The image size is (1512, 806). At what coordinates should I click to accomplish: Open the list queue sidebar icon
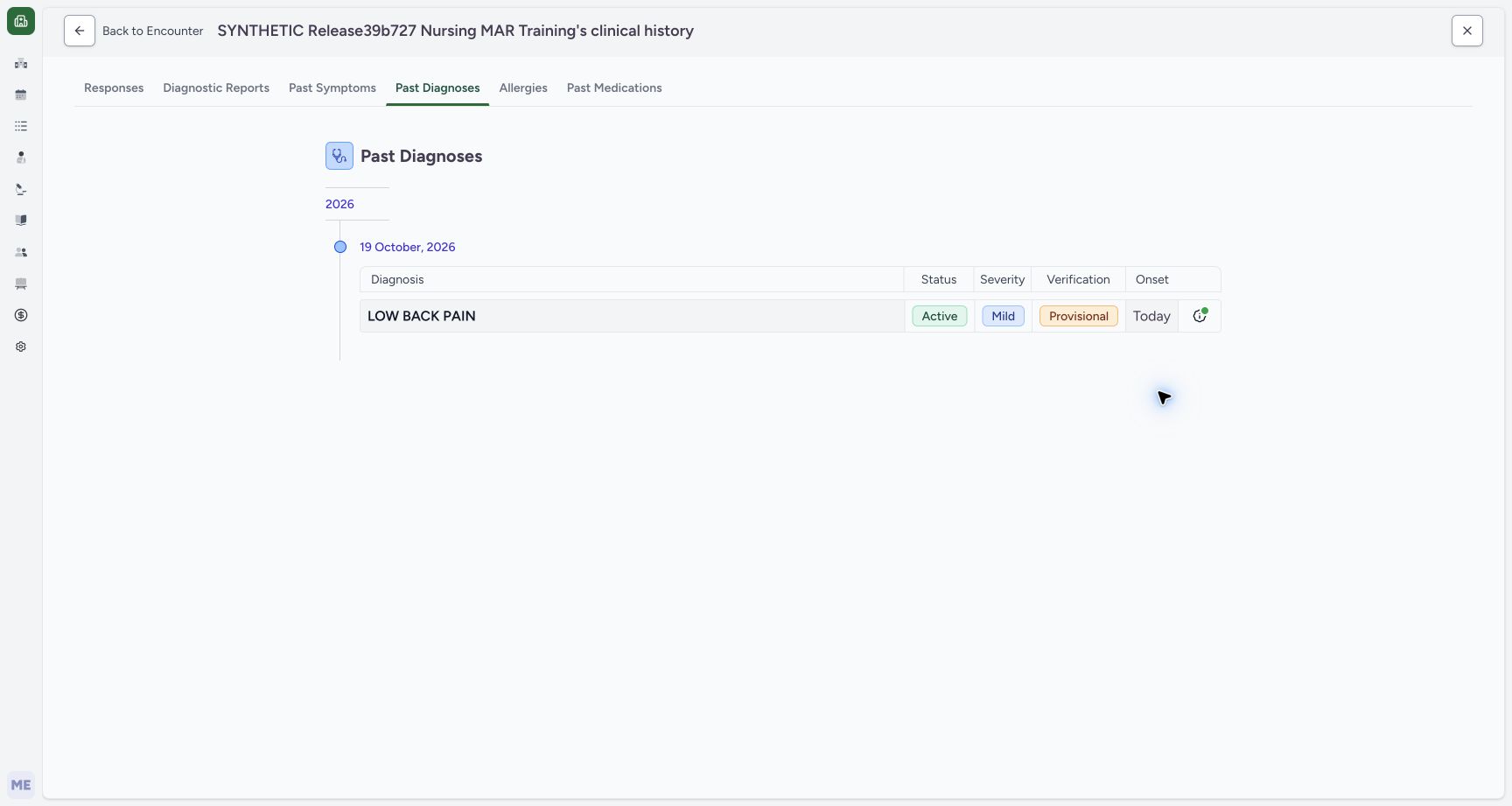(x=21, y=126)
